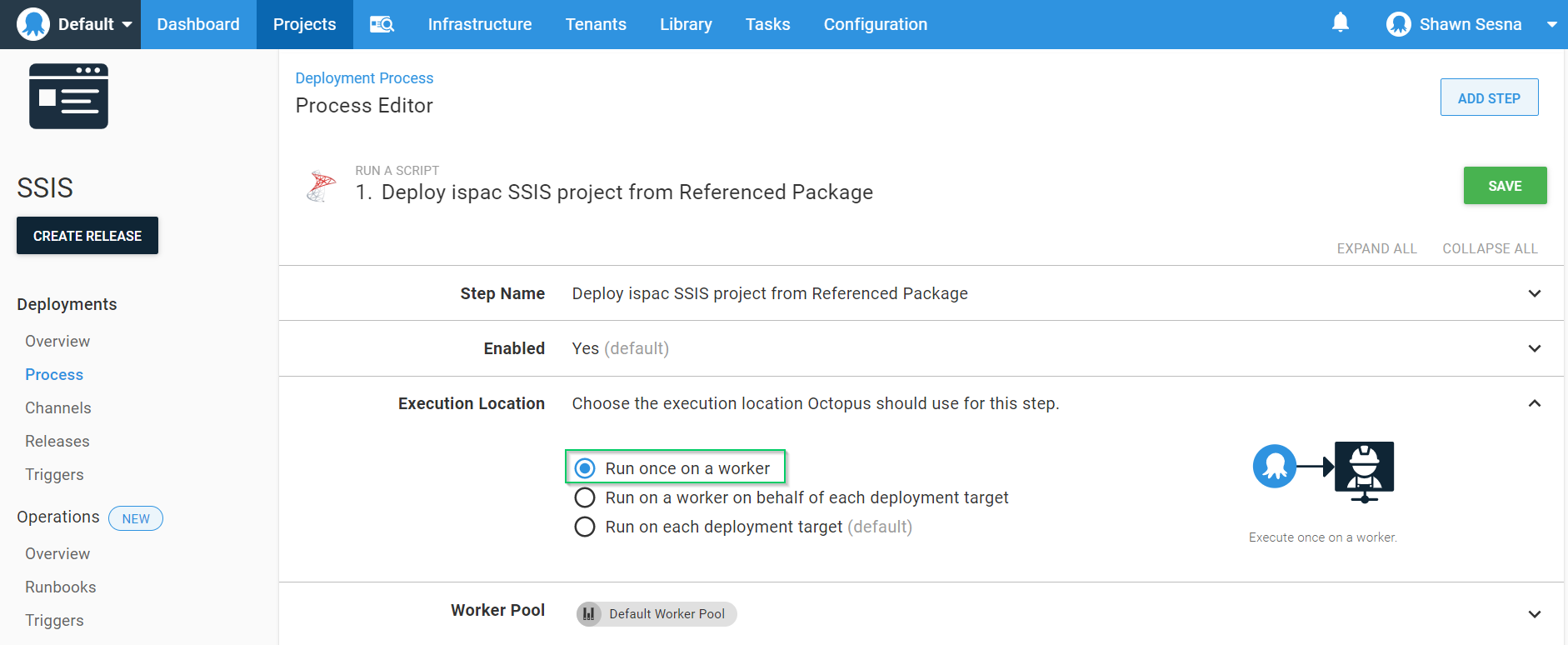
Task: Click the worker execution illustration
Action: point(1323,471)
